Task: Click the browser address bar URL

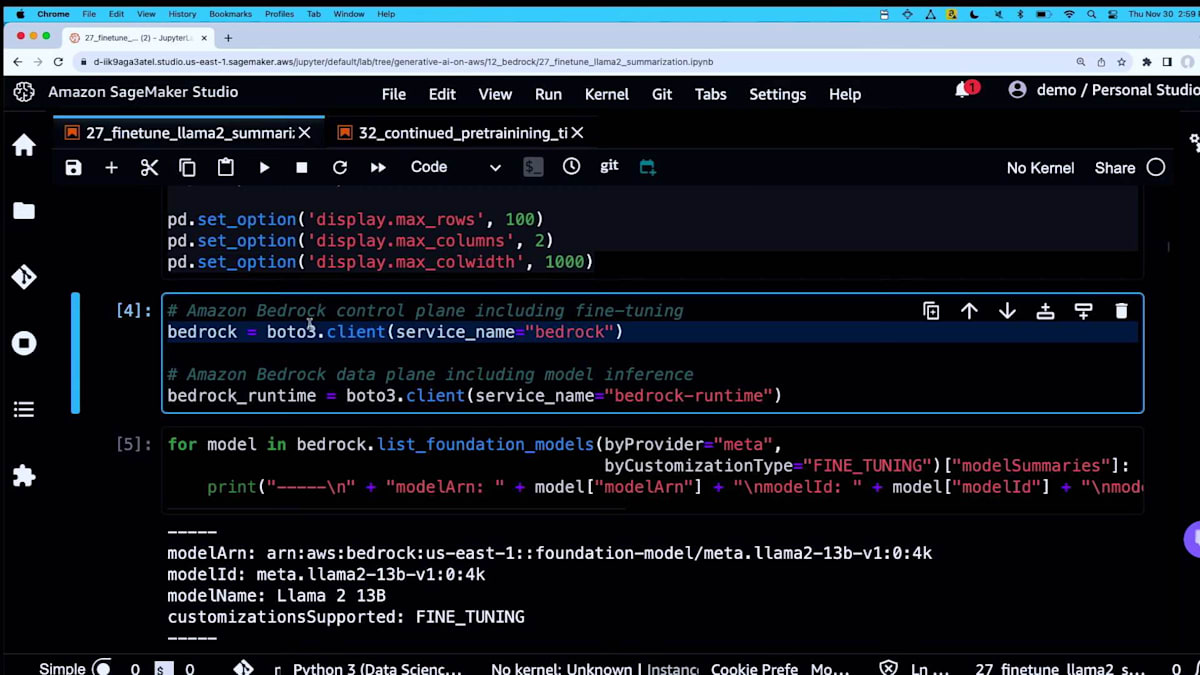Action: point(403,61)
